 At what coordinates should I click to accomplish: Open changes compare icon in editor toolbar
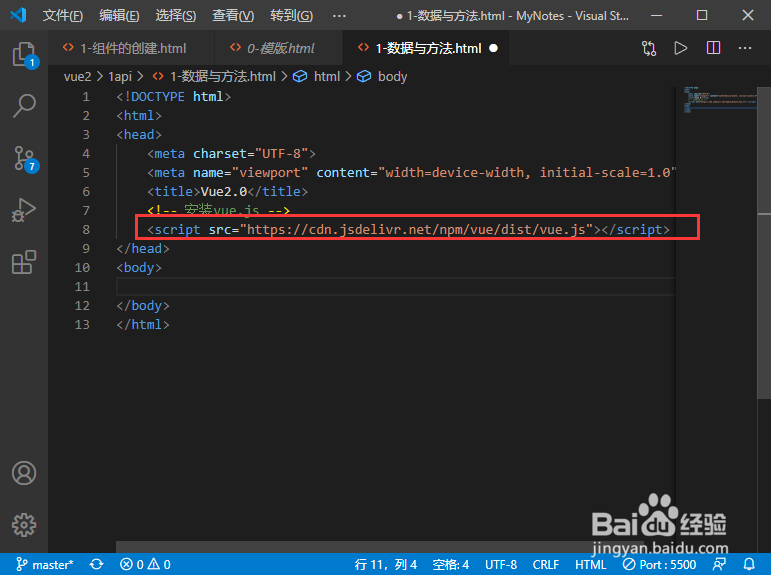point(649,48)
